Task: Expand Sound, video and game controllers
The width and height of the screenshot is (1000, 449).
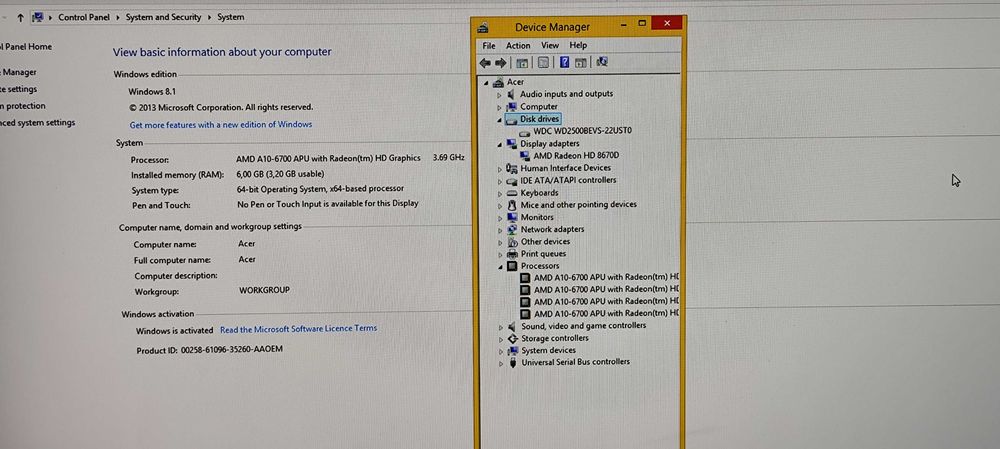Action: point(501,327)
